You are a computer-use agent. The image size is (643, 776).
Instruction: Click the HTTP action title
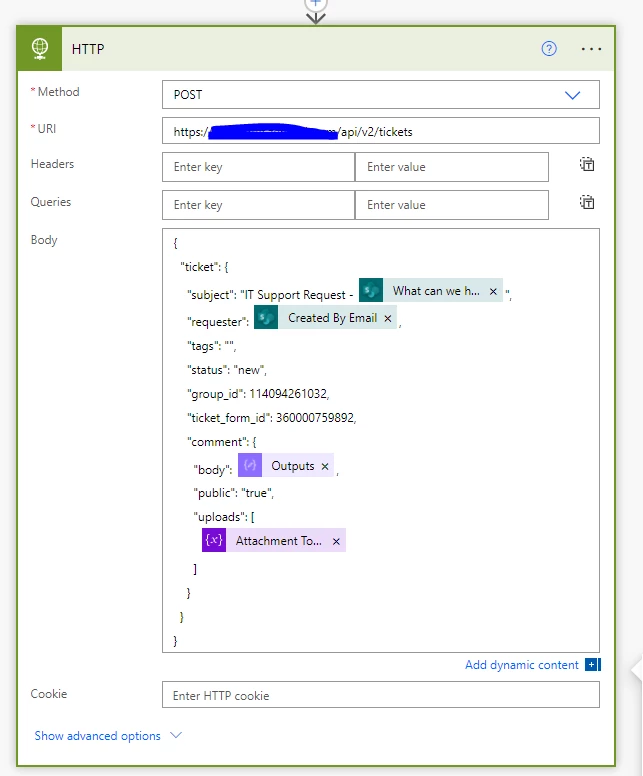[x=88, y=49]
